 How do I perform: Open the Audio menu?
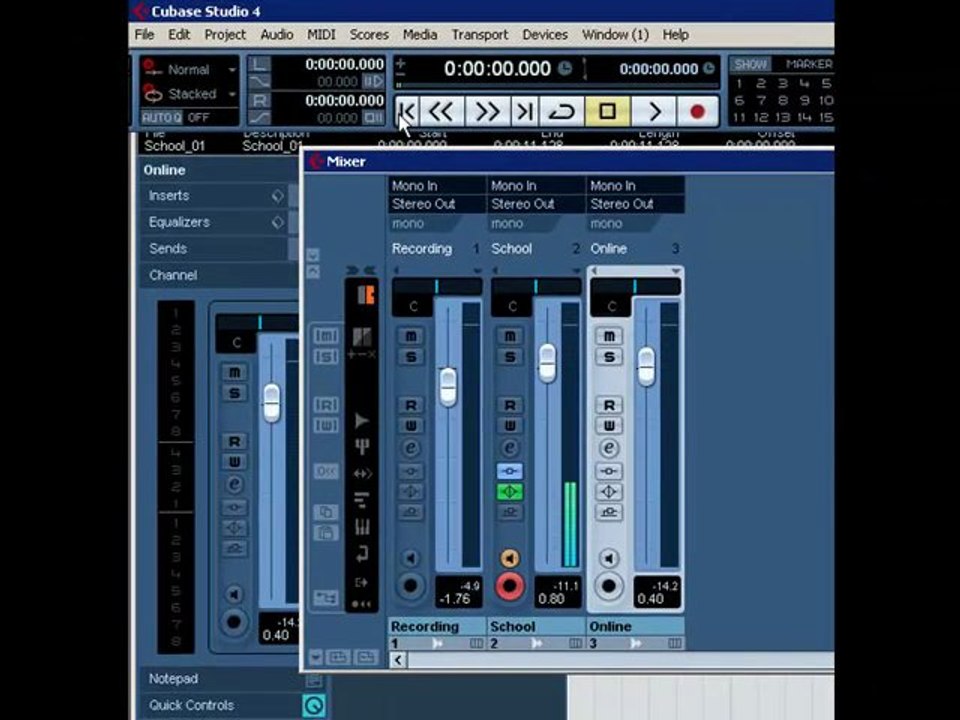[277, 34]
